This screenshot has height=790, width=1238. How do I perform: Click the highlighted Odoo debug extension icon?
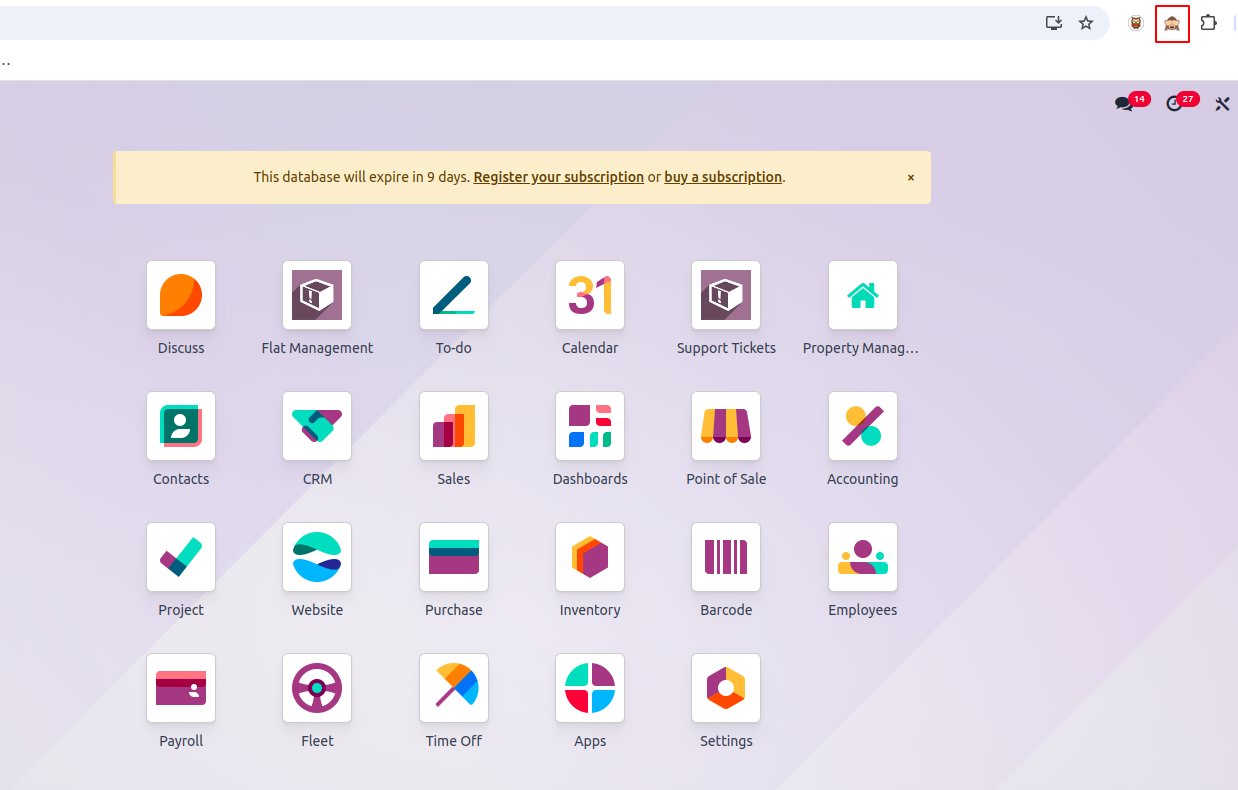[x=1172, y=23]
